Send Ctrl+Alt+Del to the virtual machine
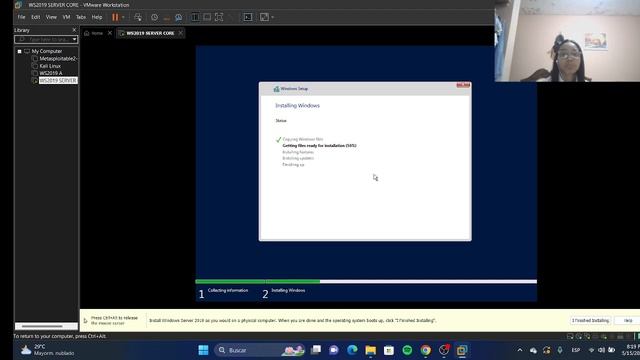The image size is (640, 360). 138,17
